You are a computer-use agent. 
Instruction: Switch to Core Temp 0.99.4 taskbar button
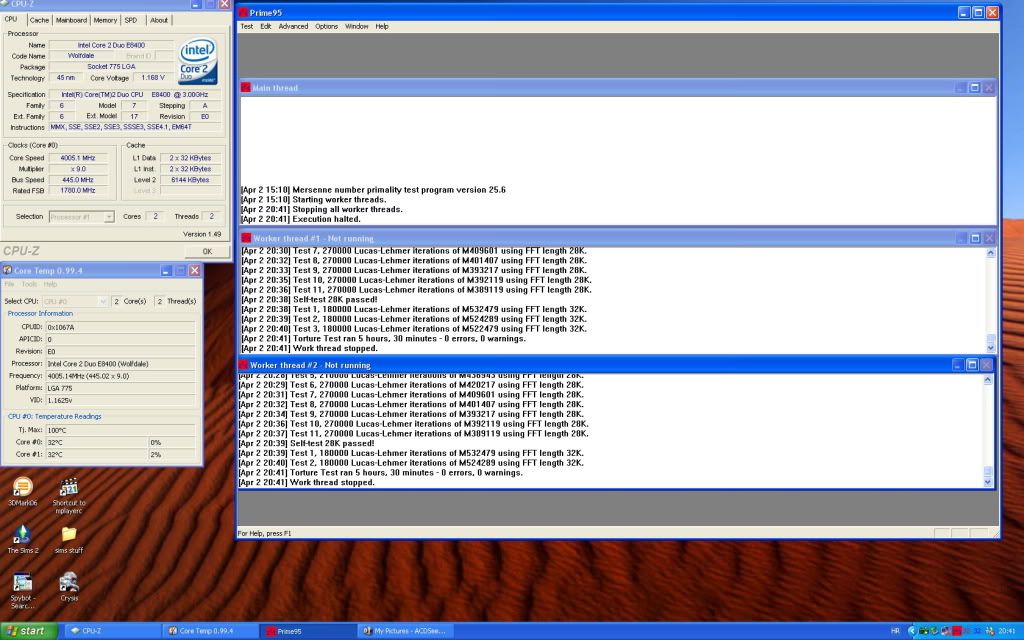[210, 631]
